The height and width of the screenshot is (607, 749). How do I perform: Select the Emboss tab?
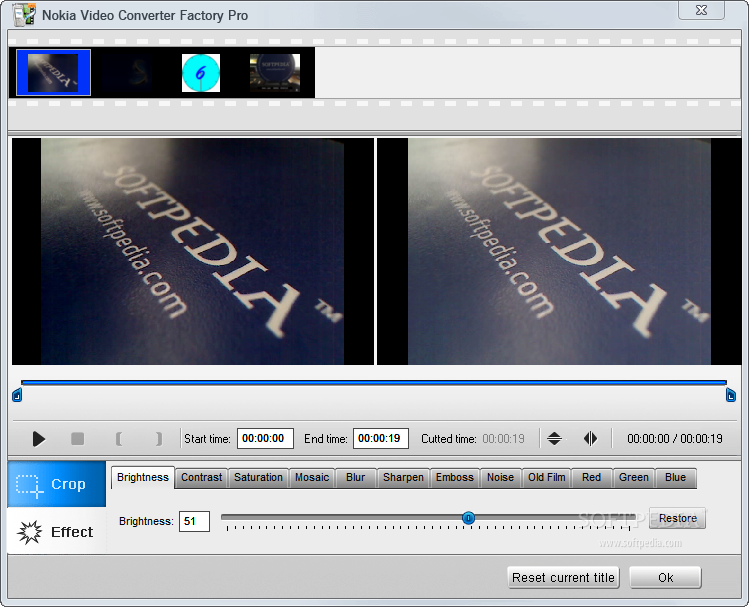click(455, 478)
